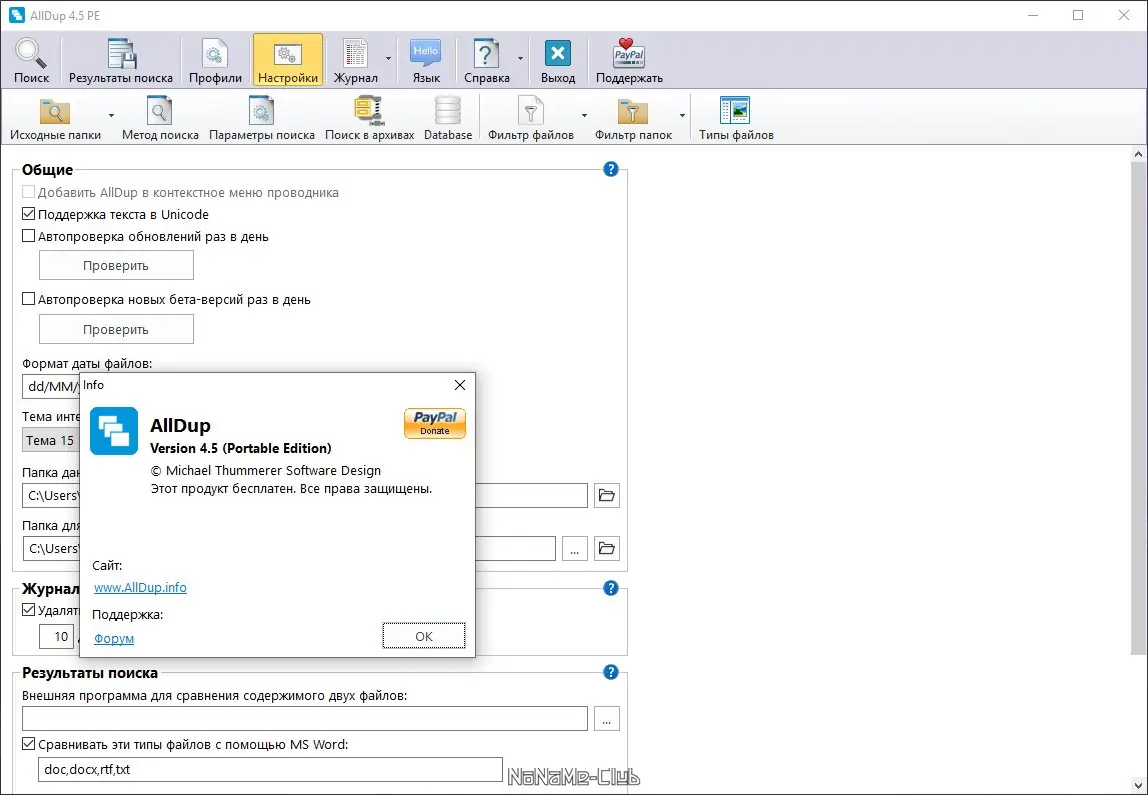This screenshot has height=795, width=1148.
Task: Expand the Исходные папки dropdown arrow
Action: 111,116
